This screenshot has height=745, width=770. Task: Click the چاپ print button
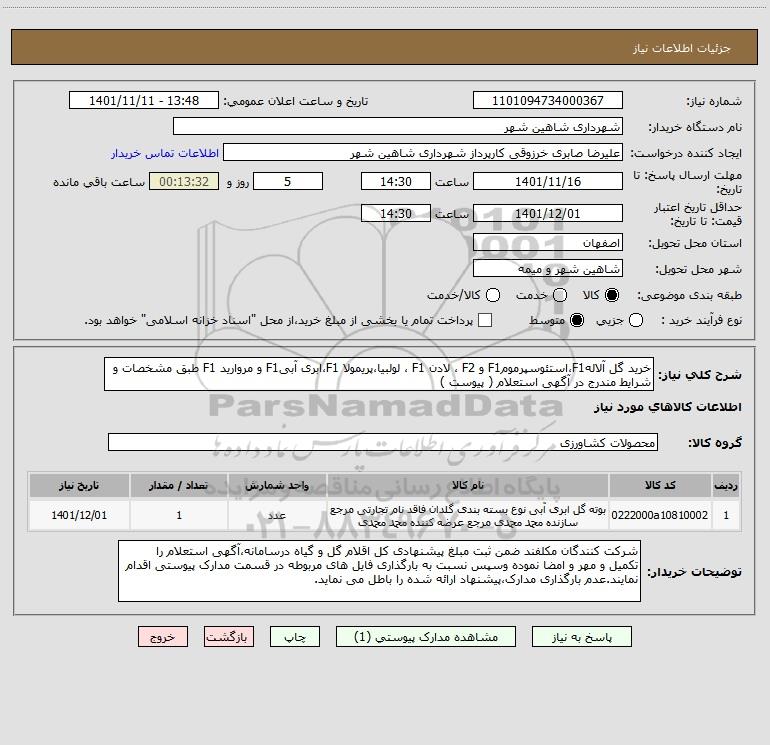(x=295, y=637)
